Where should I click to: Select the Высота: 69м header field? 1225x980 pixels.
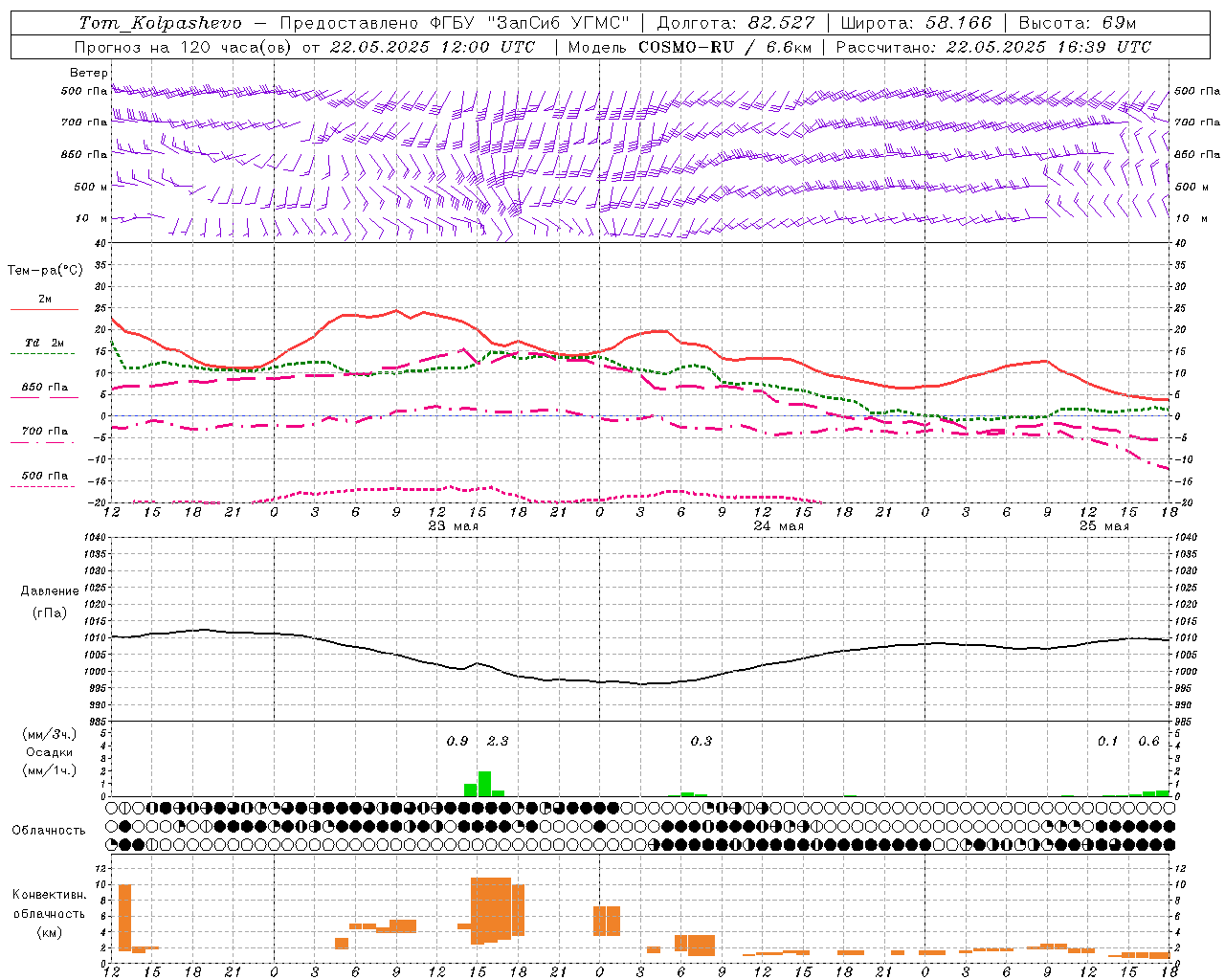[x=1077, y=23]
